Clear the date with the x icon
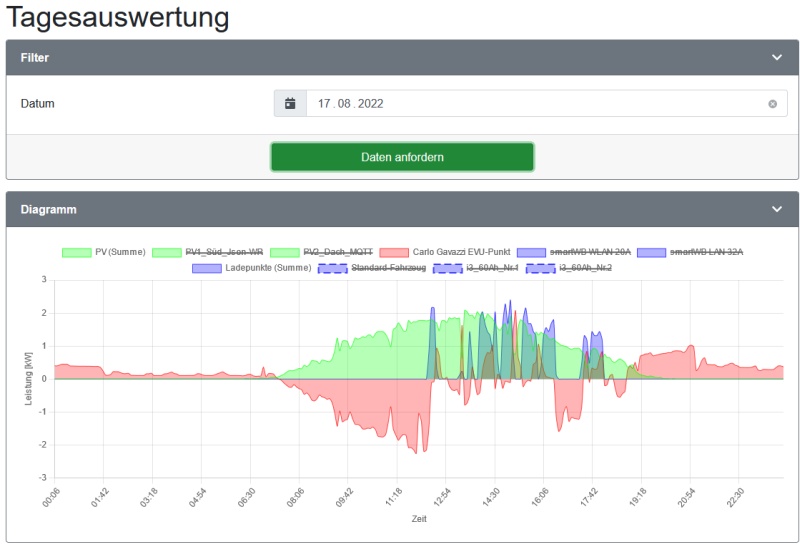 pos(772,104)
